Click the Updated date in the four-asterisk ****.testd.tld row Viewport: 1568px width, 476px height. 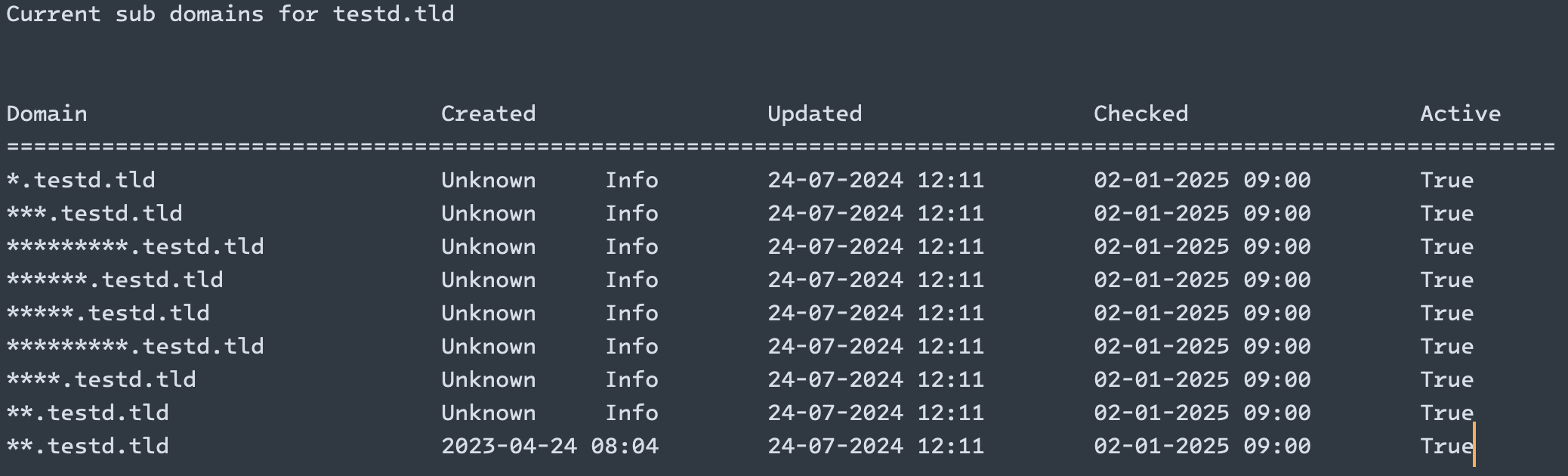click(875, 379)
